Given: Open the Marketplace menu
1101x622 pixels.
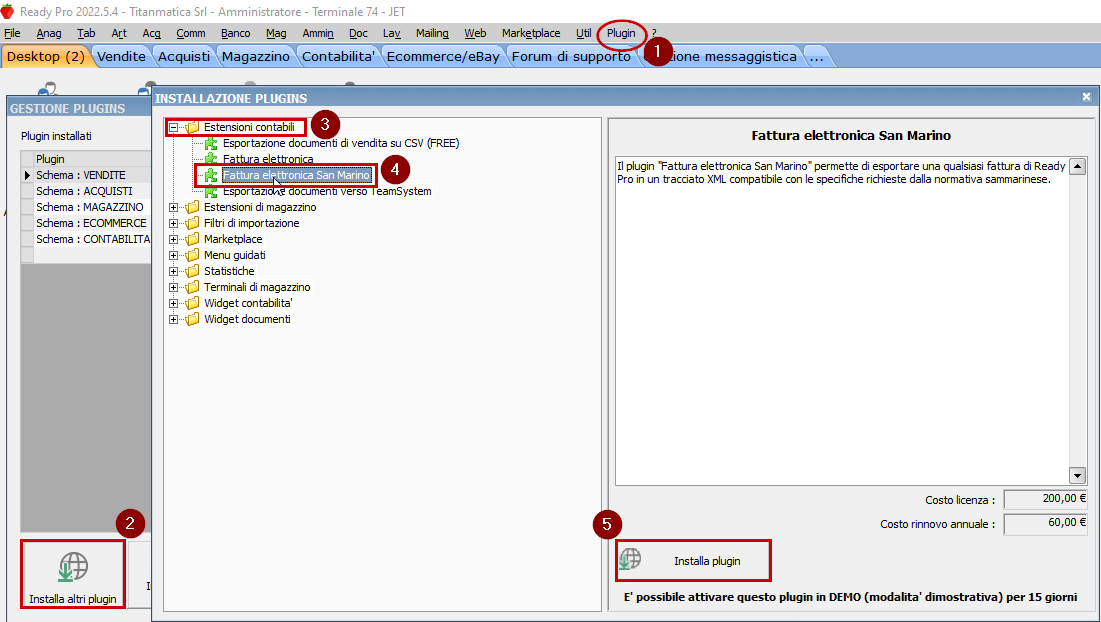Looking at the screenshot, I should tap(531, 33).
